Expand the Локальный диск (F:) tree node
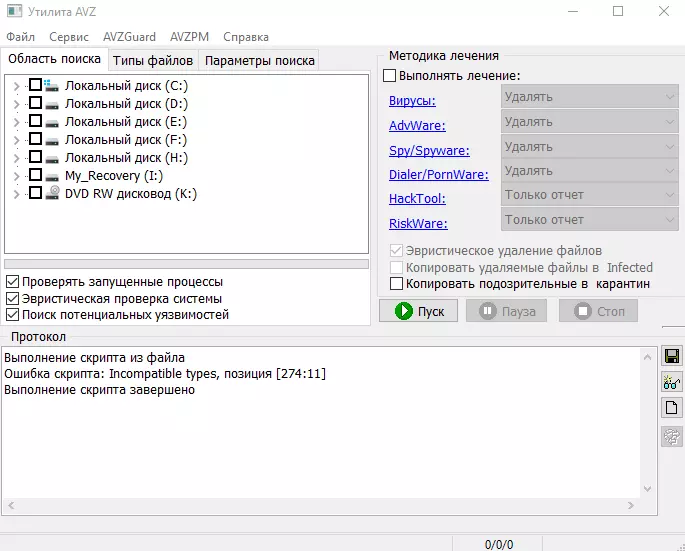 click(x=17, y=140)
